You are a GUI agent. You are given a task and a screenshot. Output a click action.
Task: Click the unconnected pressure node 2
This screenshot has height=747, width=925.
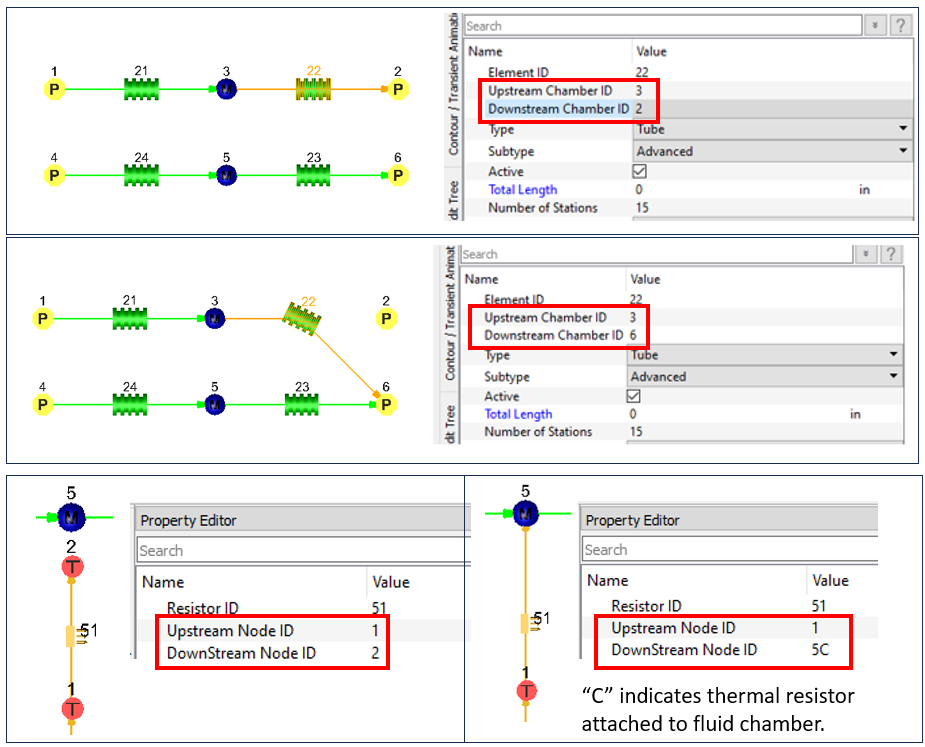pyautogui.click(x=385, y=318)
